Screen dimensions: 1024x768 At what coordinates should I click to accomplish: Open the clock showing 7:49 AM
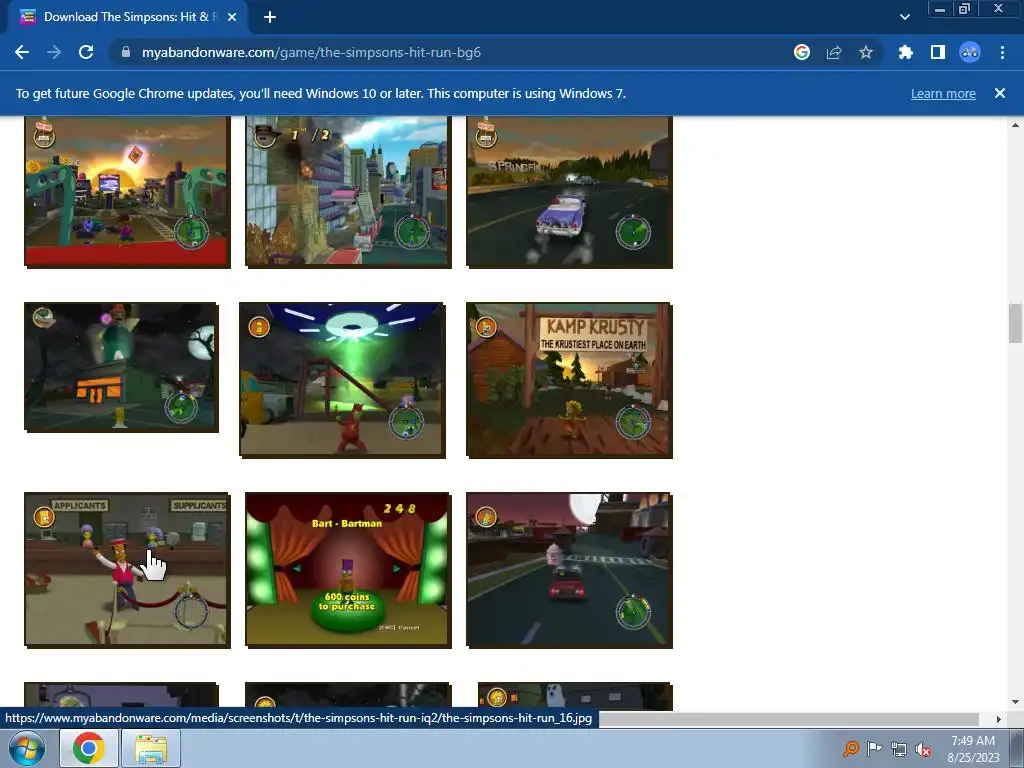point(973,748)
